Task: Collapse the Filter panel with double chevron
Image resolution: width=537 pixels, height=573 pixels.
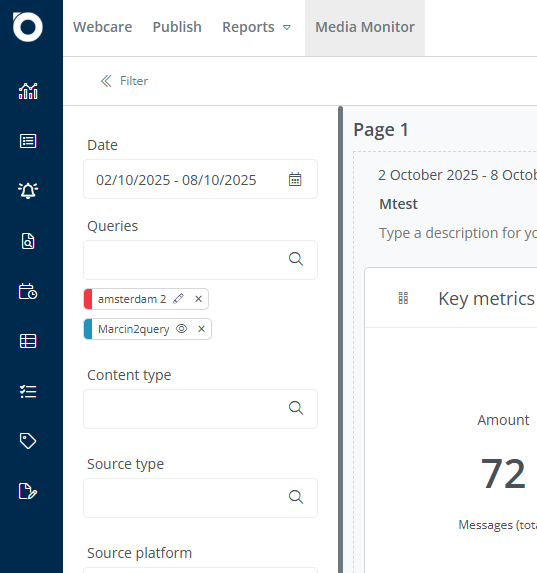Action: [106, 81]
